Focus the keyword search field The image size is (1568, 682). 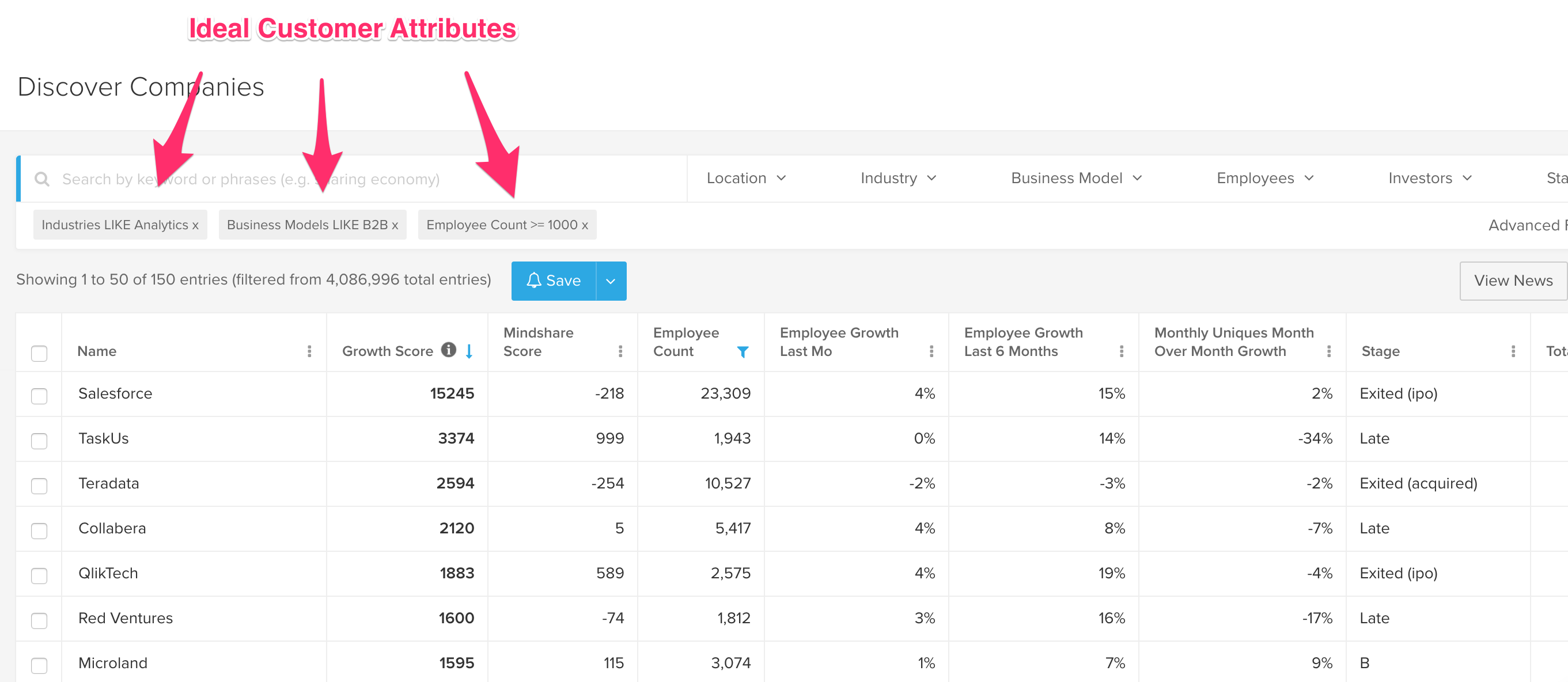click(x=353, y=179)
